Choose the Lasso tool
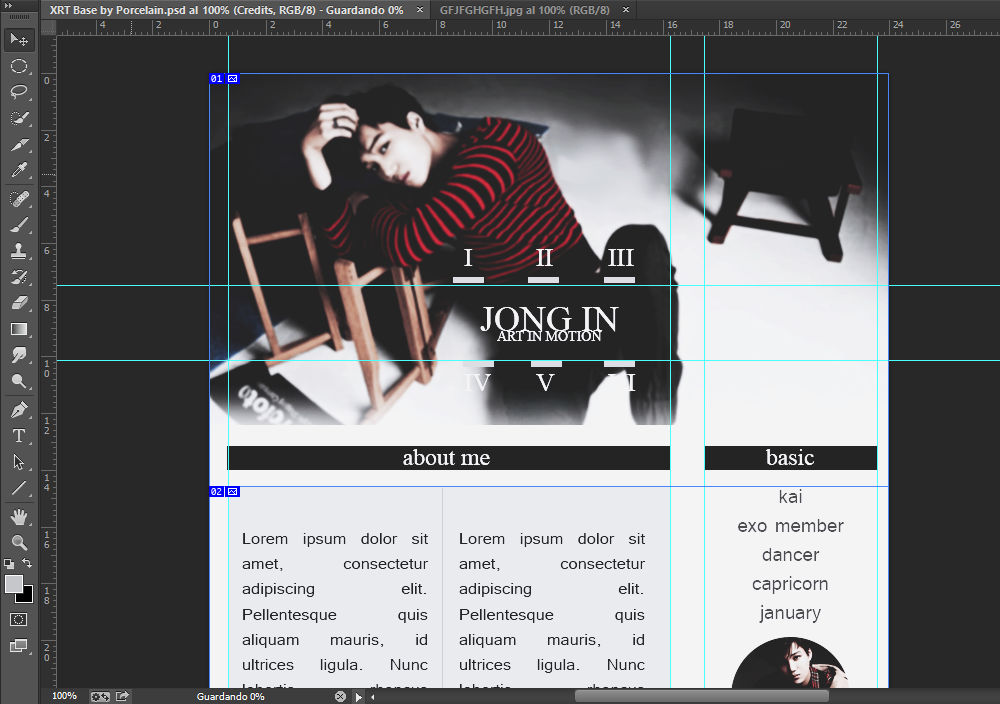 pyautogui.click(x=18, y=92)
